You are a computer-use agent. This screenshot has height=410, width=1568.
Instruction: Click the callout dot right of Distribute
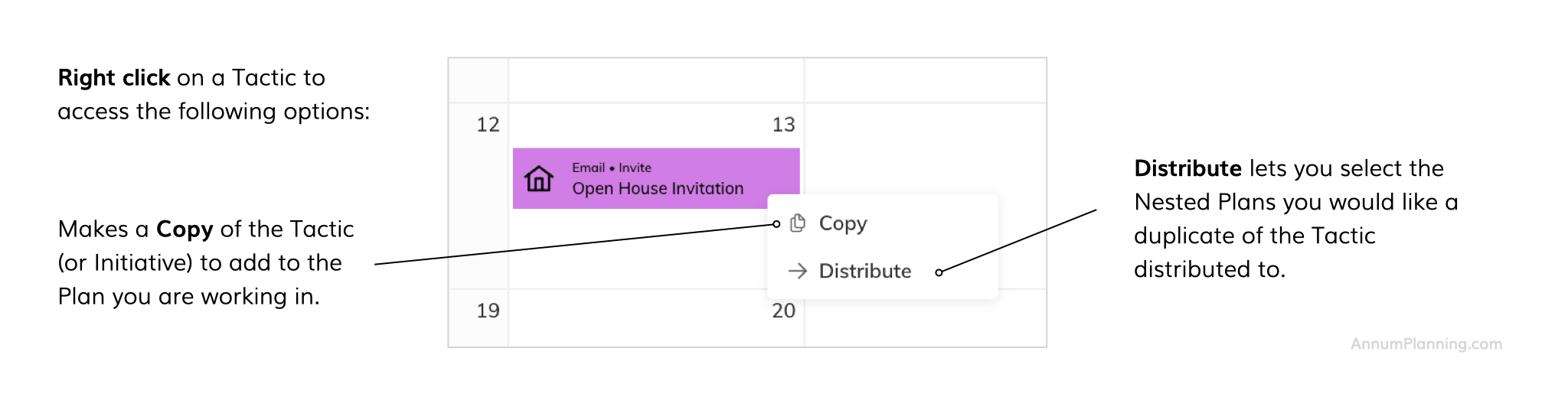[x=939, y=272]
